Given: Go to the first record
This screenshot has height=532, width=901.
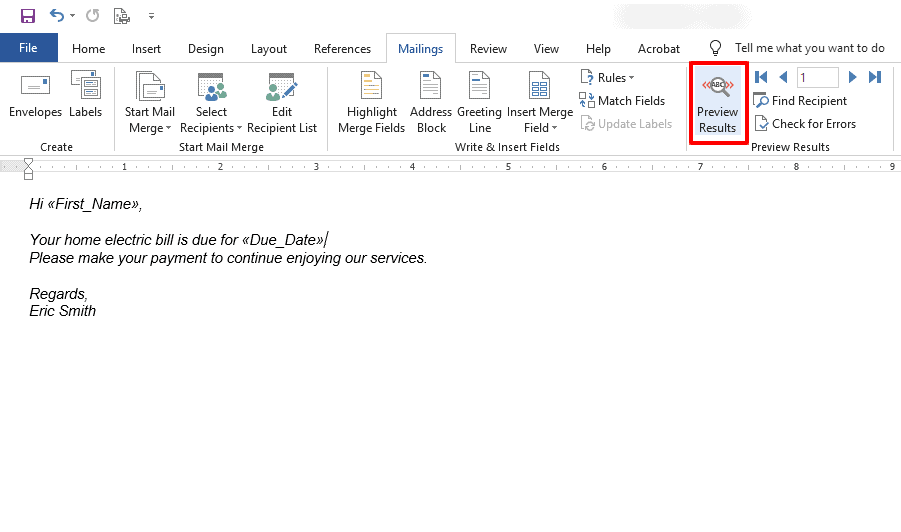Looking at the screenshot, I should (761, 77).
